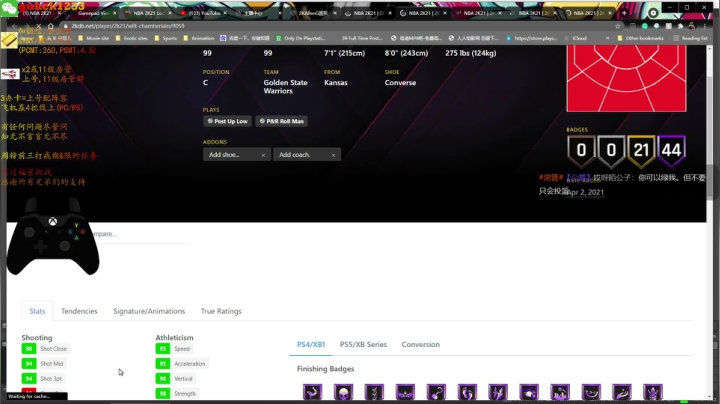The width and height of the screenshot is (720, 404).
Task: Open the skull Finishing Badge icon
Action: click(x=343, y=392)
